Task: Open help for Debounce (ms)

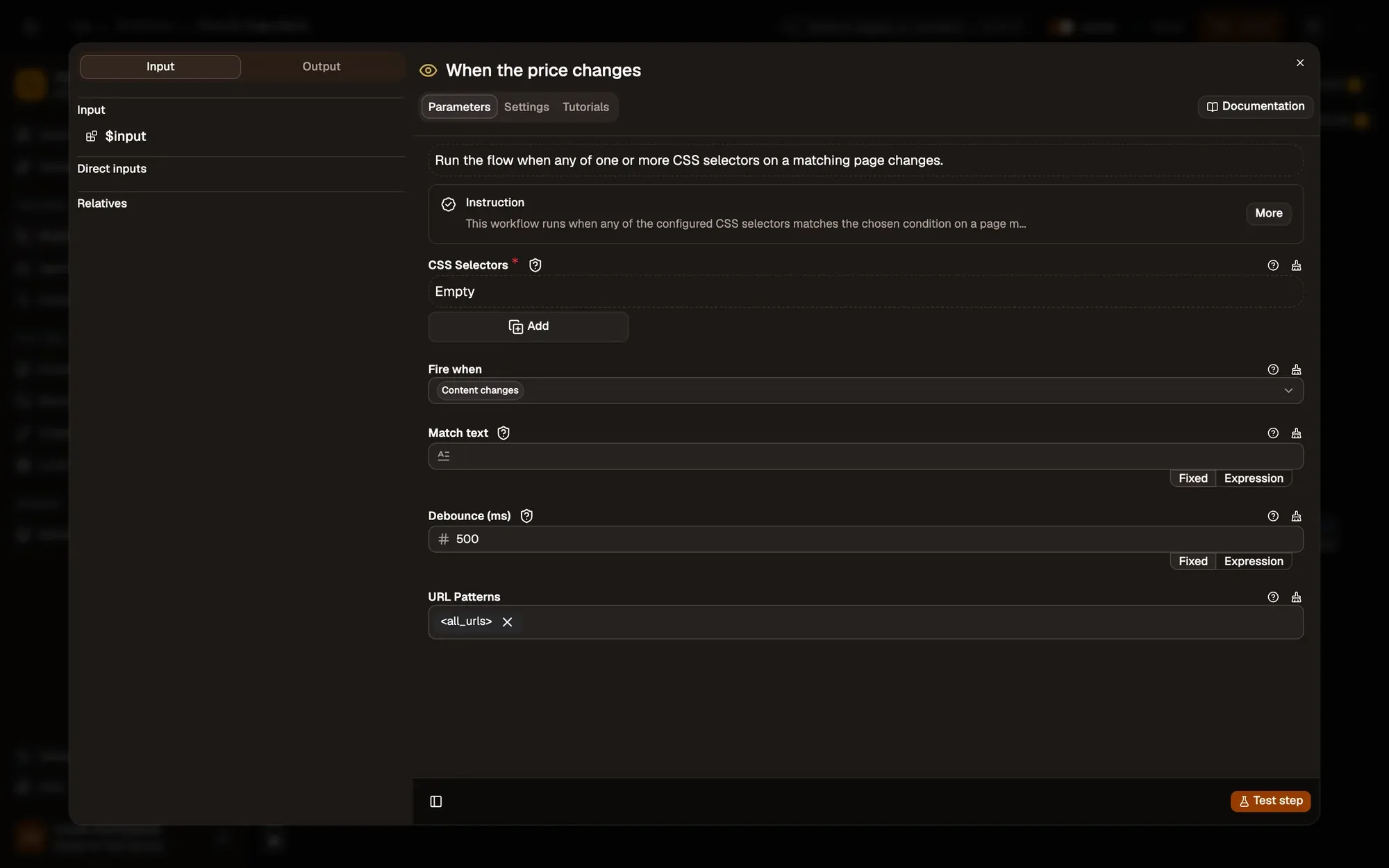Action: (x=1273, y=516)
